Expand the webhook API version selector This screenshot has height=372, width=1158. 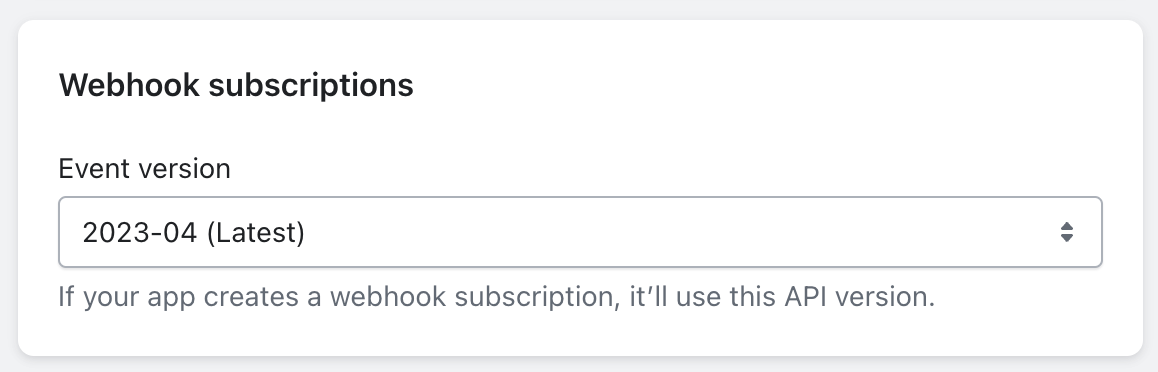580,232
